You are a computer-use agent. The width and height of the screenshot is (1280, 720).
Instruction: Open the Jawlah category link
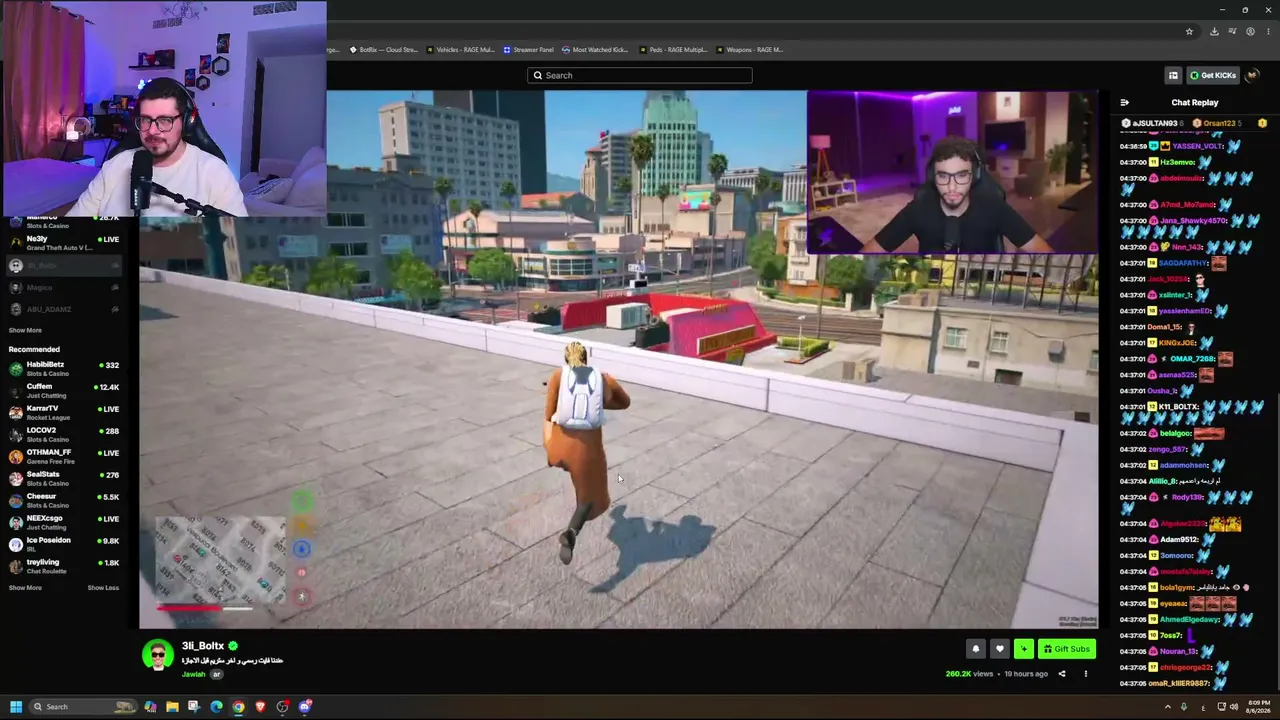click(193, 674)
